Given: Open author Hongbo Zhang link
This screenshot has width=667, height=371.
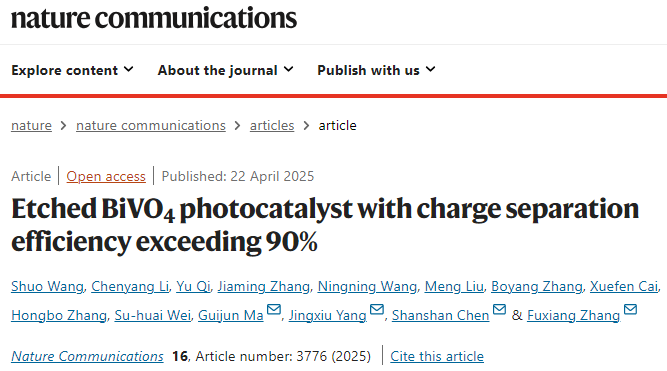Looking at the screenshot, I should click(x=59, y=315).
